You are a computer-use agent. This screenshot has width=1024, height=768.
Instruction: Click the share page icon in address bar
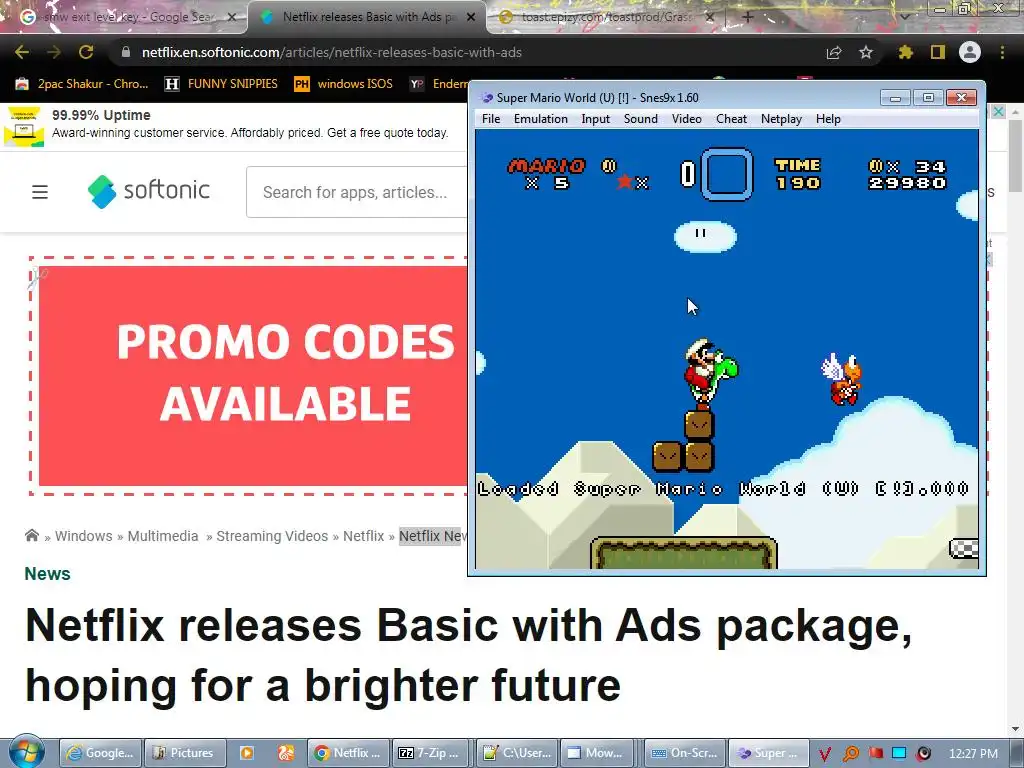834,52
